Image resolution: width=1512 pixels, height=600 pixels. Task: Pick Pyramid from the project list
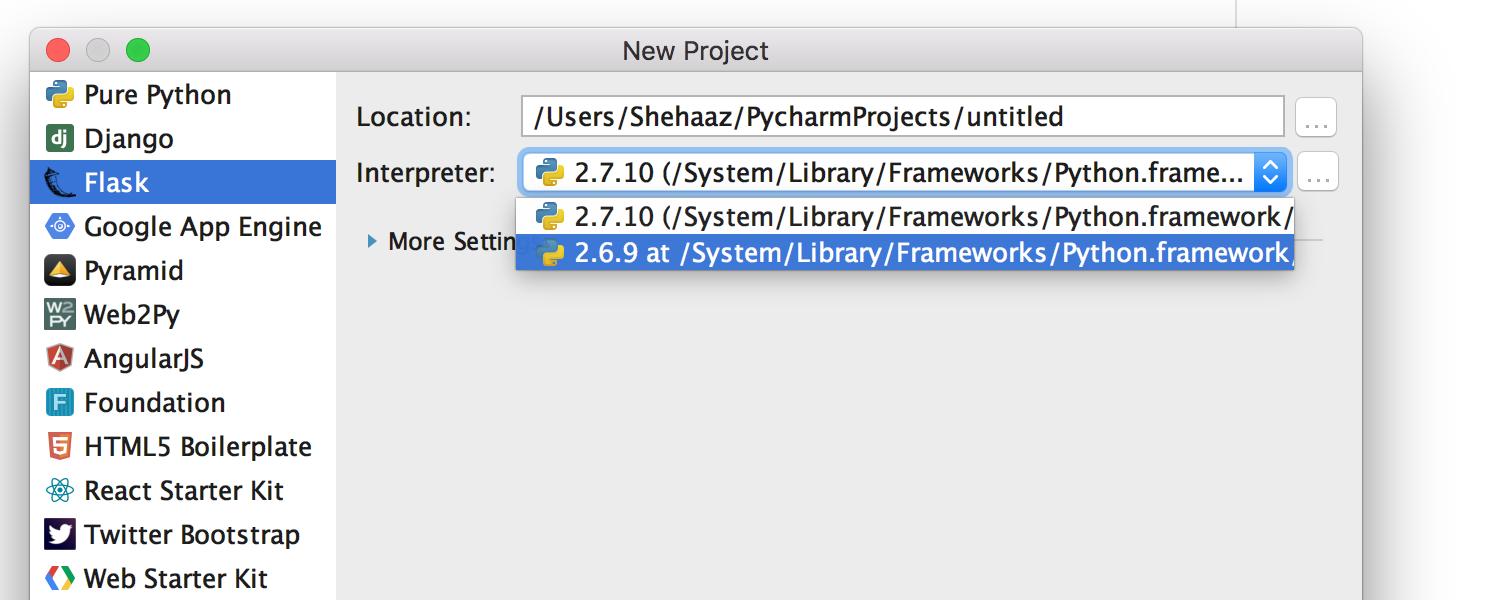tap(183, 271)
